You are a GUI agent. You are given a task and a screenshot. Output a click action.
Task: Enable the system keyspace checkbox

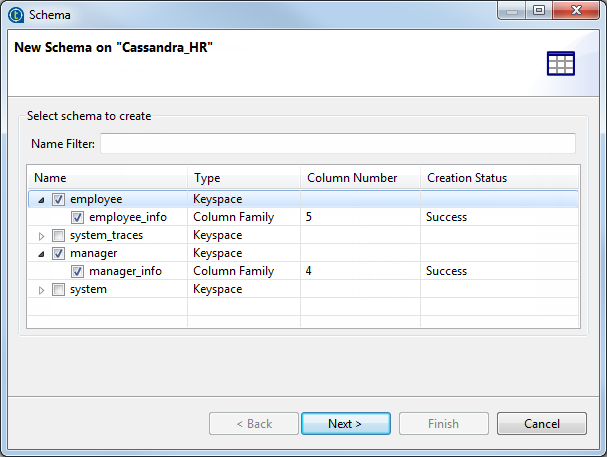[x=58, y=289]
